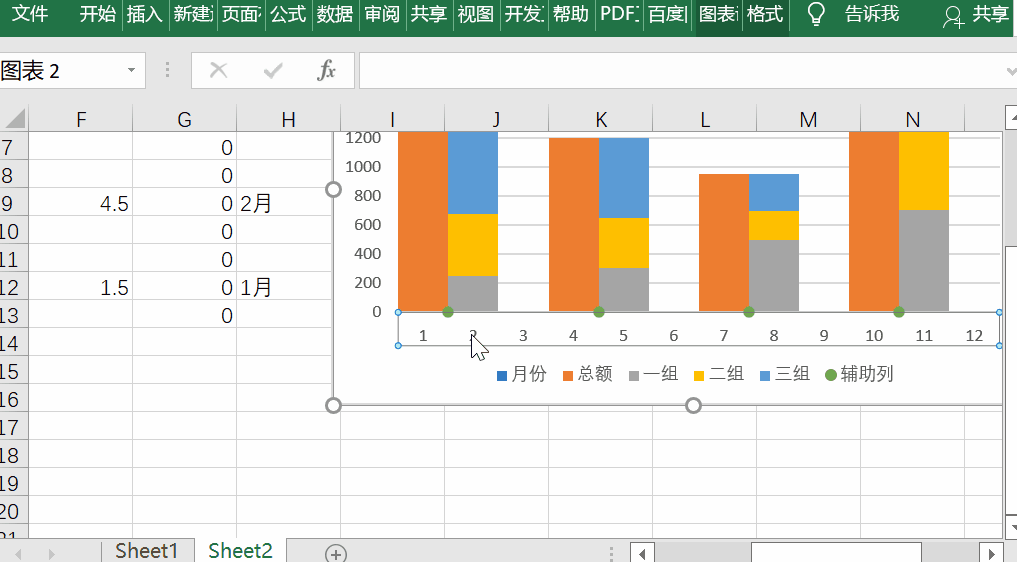Click the horizontal scrollbar thumb
1017x562 pixels.
click(836, 554)
